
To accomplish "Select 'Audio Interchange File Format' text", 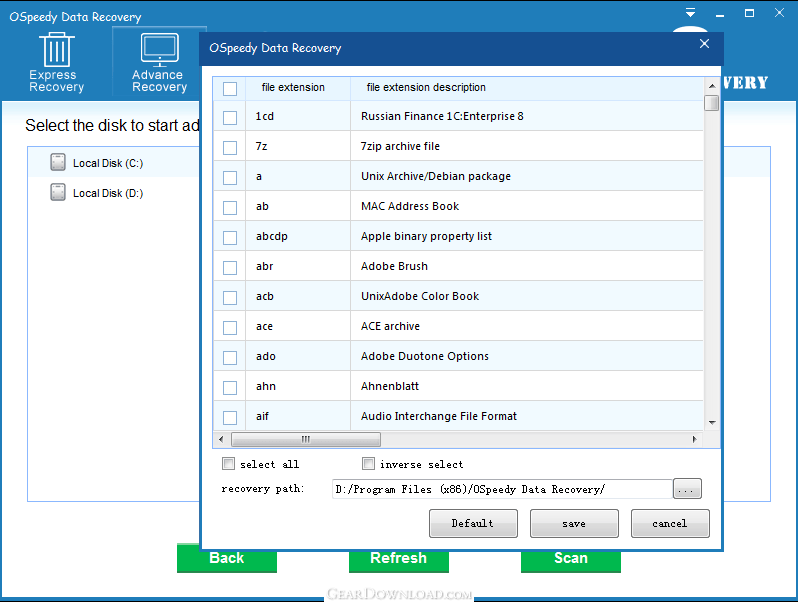I will [438, 417].
